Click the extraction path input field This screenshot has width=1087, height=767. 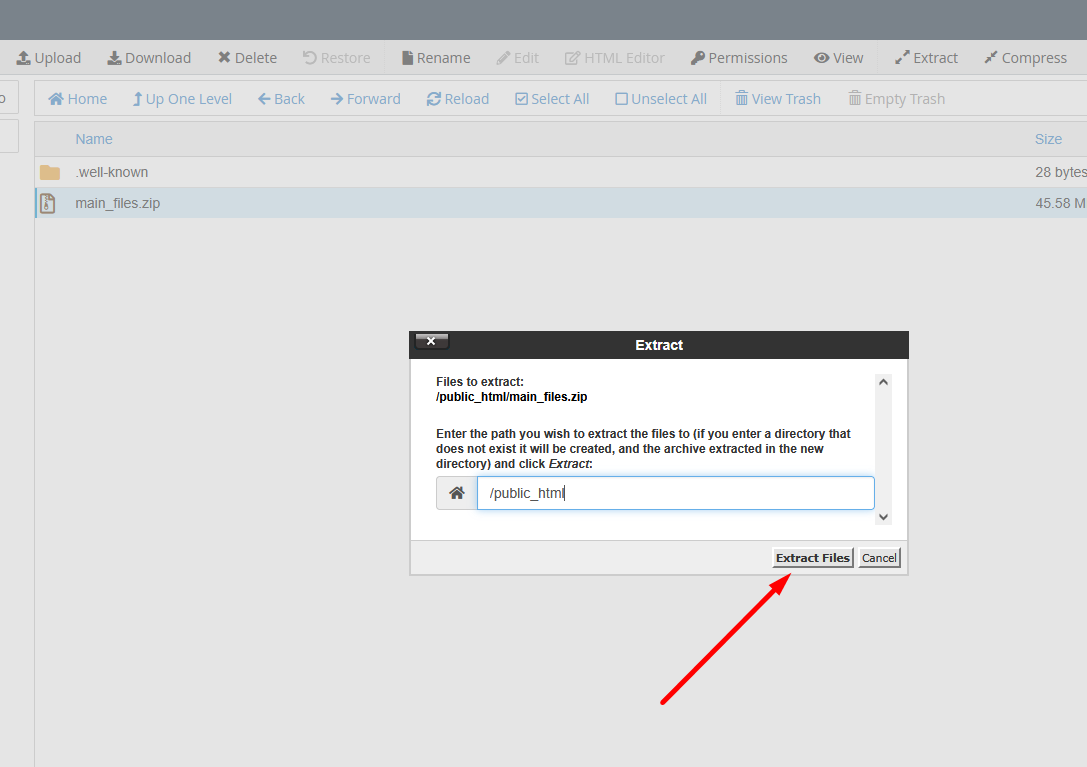click(675, 493)
